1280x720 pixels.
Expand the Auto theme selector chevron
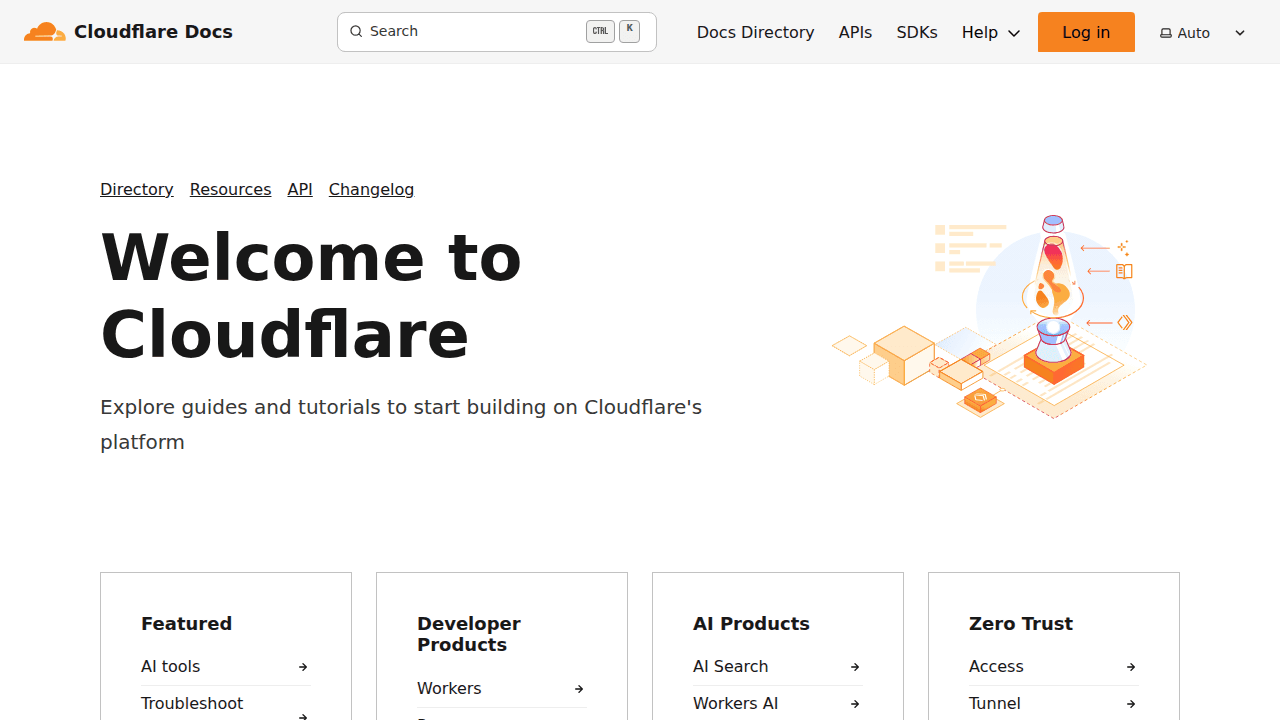[x=1240, y=32]
